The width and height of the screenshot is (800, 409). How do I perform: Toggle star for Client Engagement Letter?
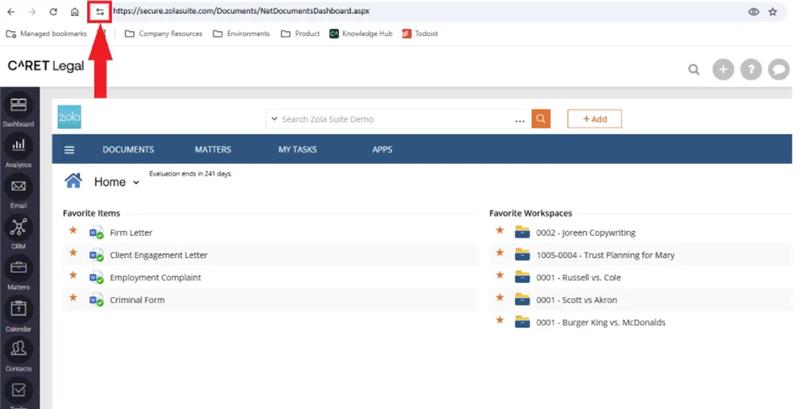pyautogui.click(x=73, y=253)
